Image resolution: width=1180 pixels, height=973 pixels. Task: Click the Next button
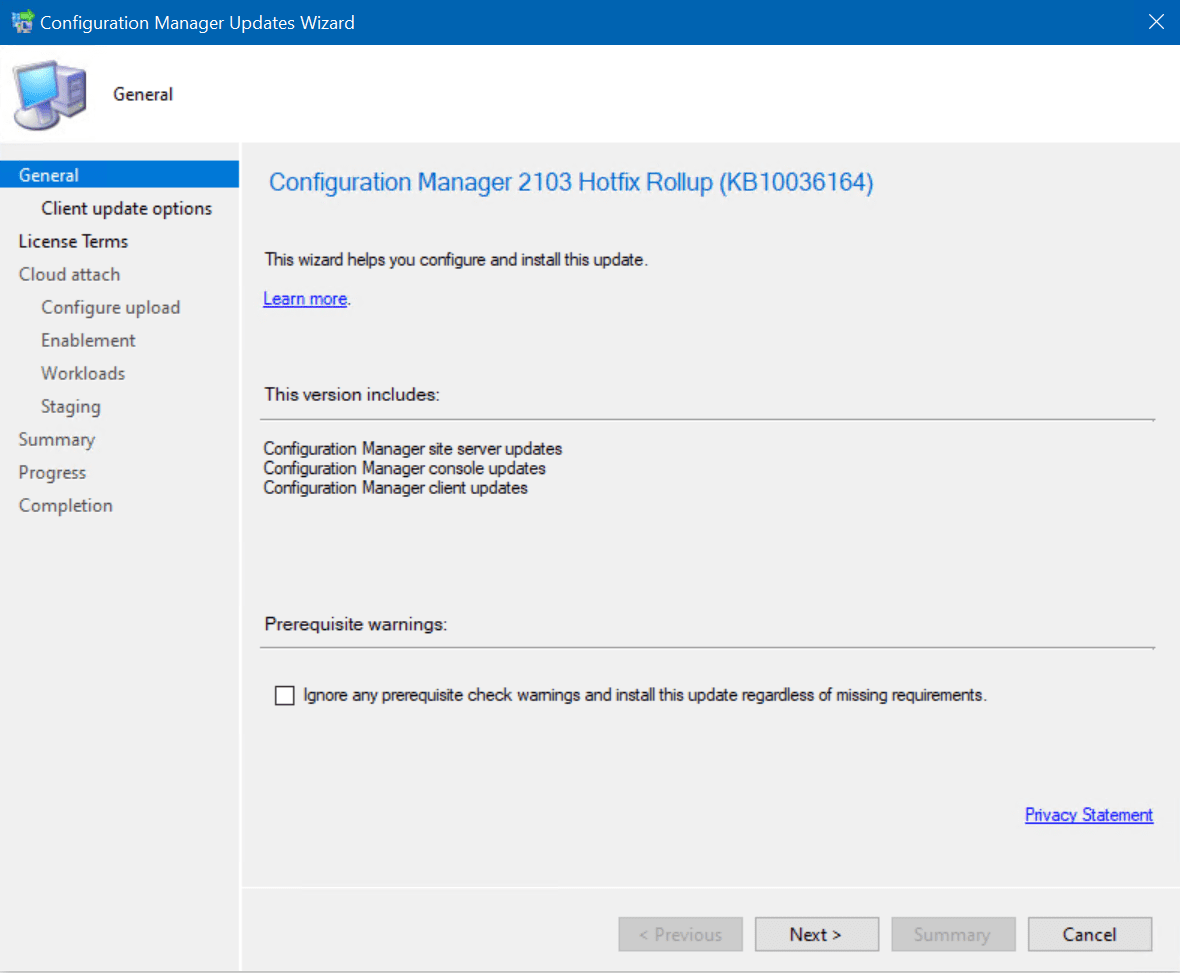pyautogui.click(x=816, y=934)
